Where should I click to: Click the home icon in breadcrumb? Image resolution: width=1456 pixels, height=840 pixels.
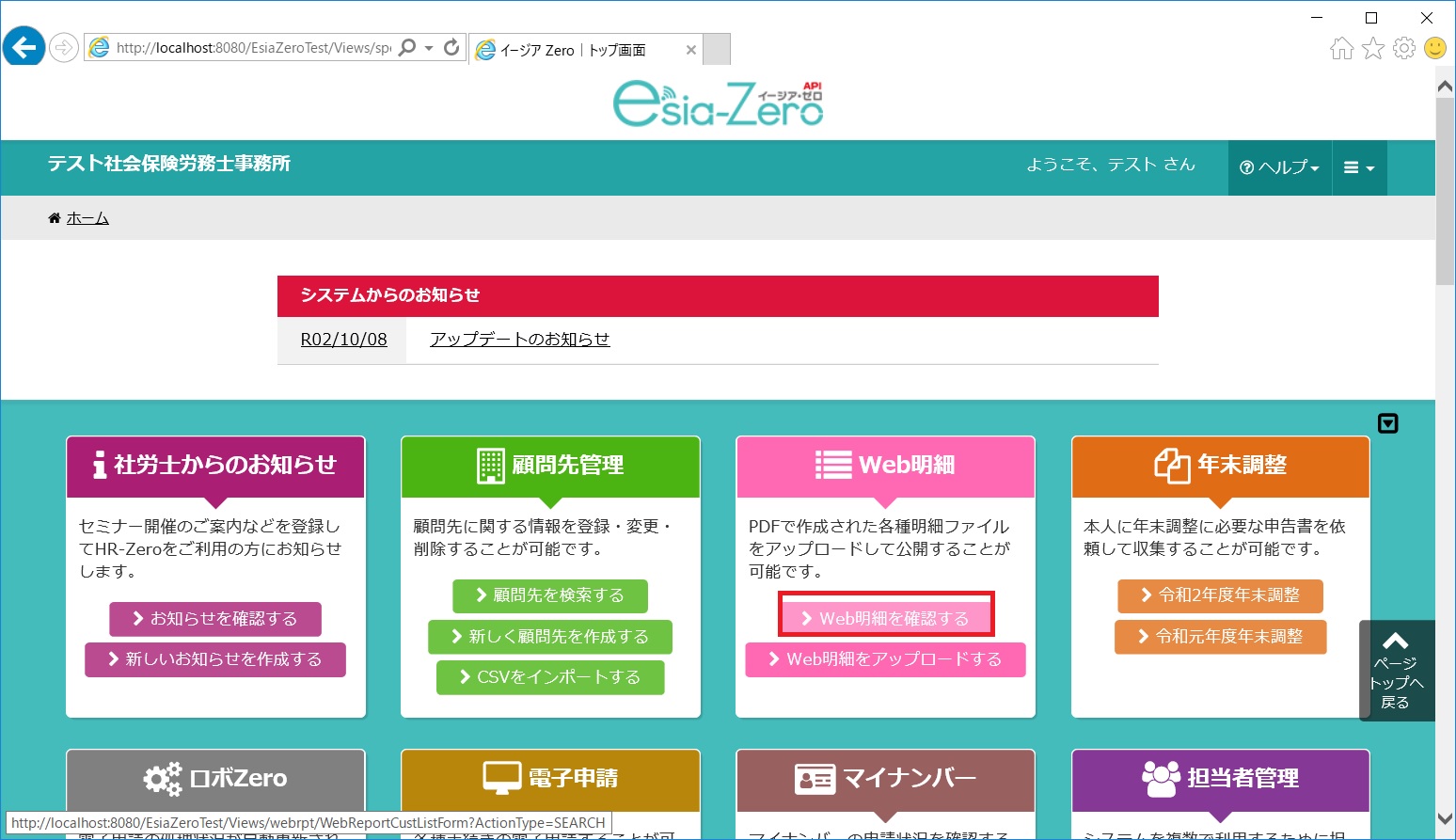(x=55, y=218)
